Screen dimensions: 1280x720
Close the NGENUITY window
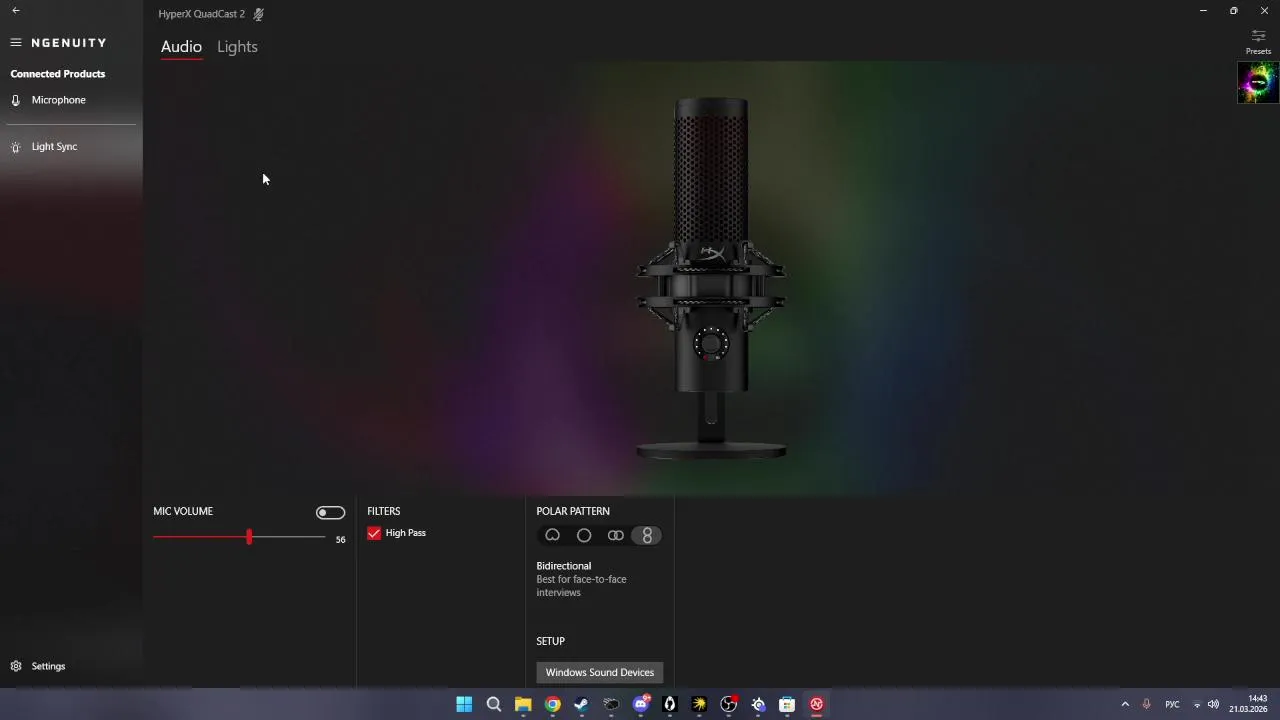(x=1264, y=10)
